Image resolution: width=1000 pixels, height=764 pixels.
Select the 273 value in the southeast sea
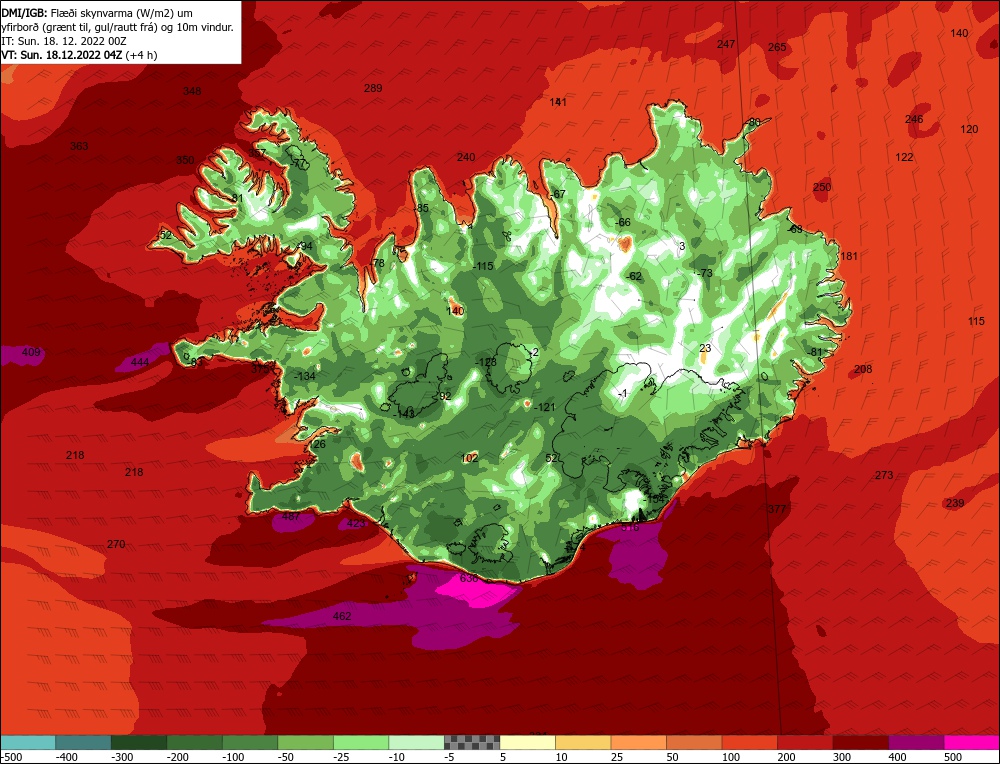884,475
